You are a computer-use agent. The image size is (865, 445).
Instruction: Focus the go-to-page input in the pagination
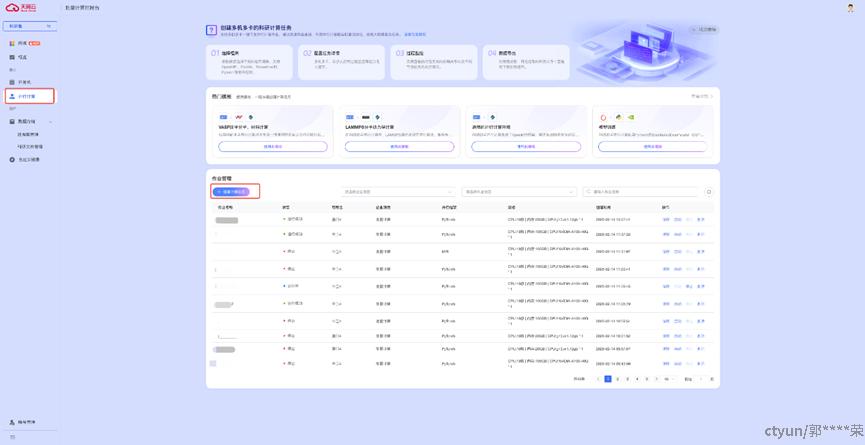pyautogui.click(x=700, y=379)
